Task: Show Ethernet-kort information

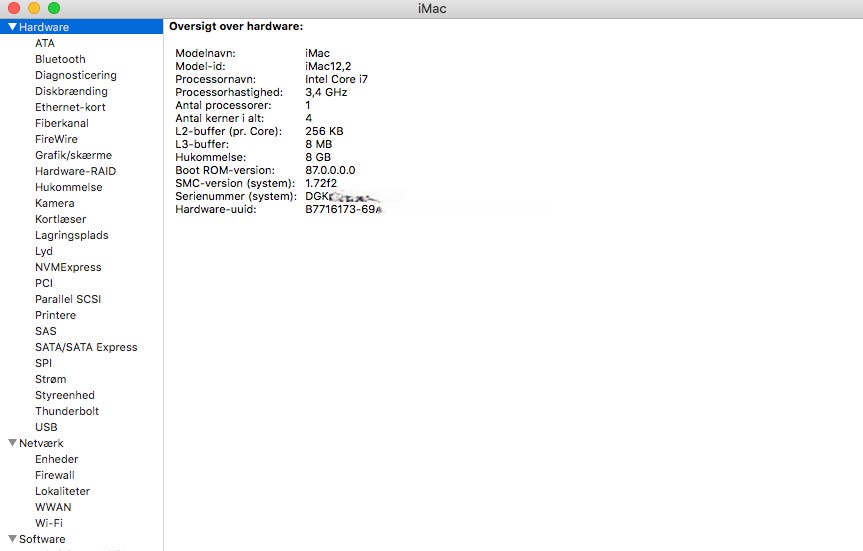Action: [x=70, y=107]
